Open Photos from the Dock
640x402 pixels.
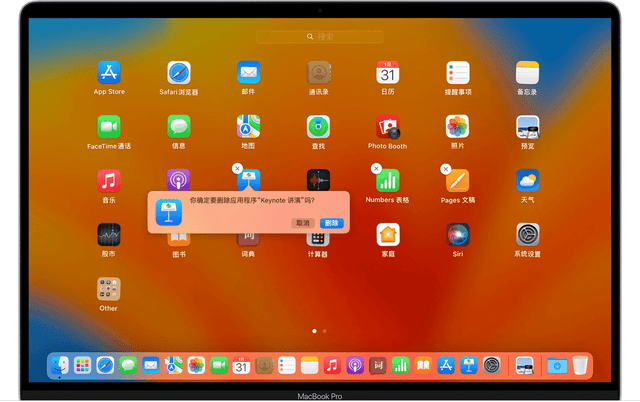click(x=196, y=365)
